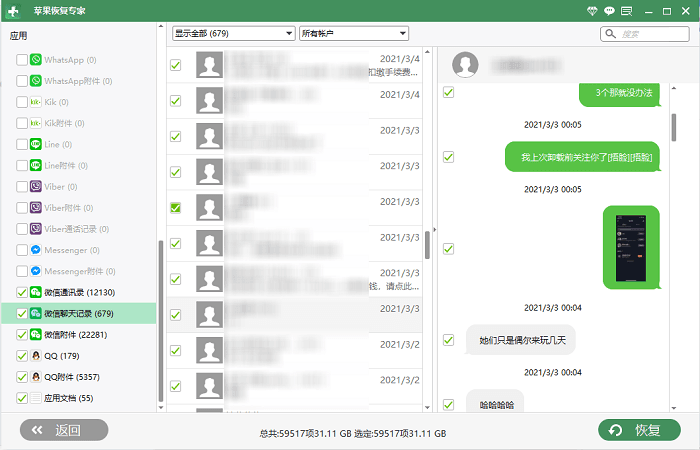Select 应用文档 (55) category

[x=68, y=398]
